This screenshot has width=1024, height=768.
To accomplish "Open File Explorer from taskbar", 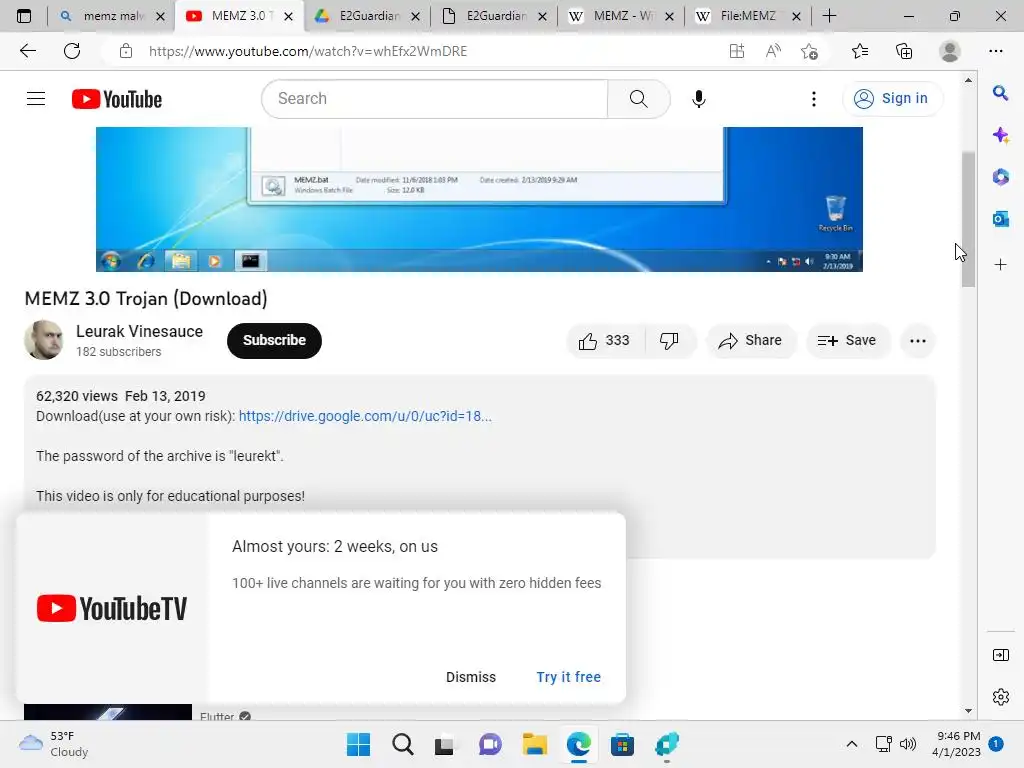I will coord(534,744).
